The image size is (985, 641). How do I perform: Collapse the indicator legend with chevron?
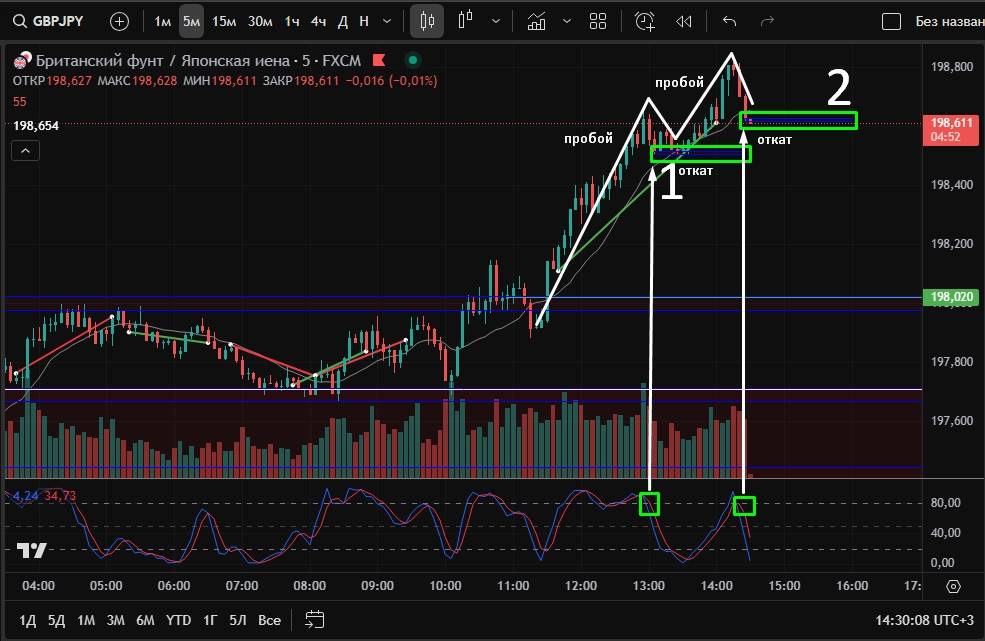25,150
